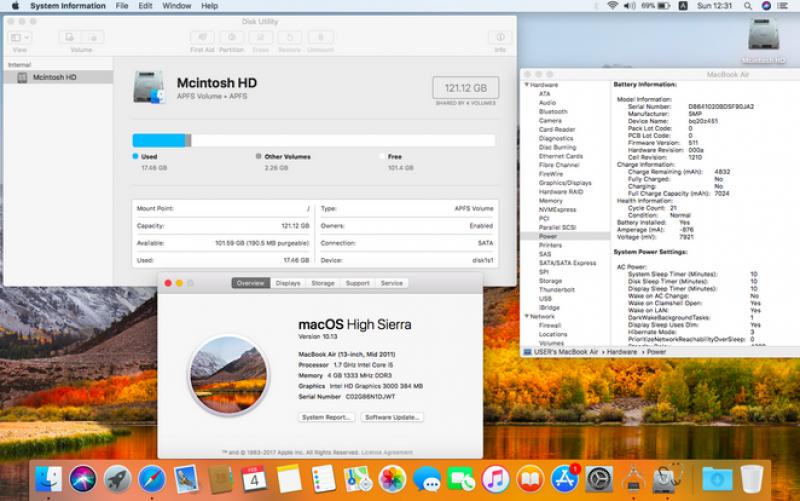Open Safari compass icon in Dock
The width and height of the screenshot is (800, 501).
click(152, 479)
